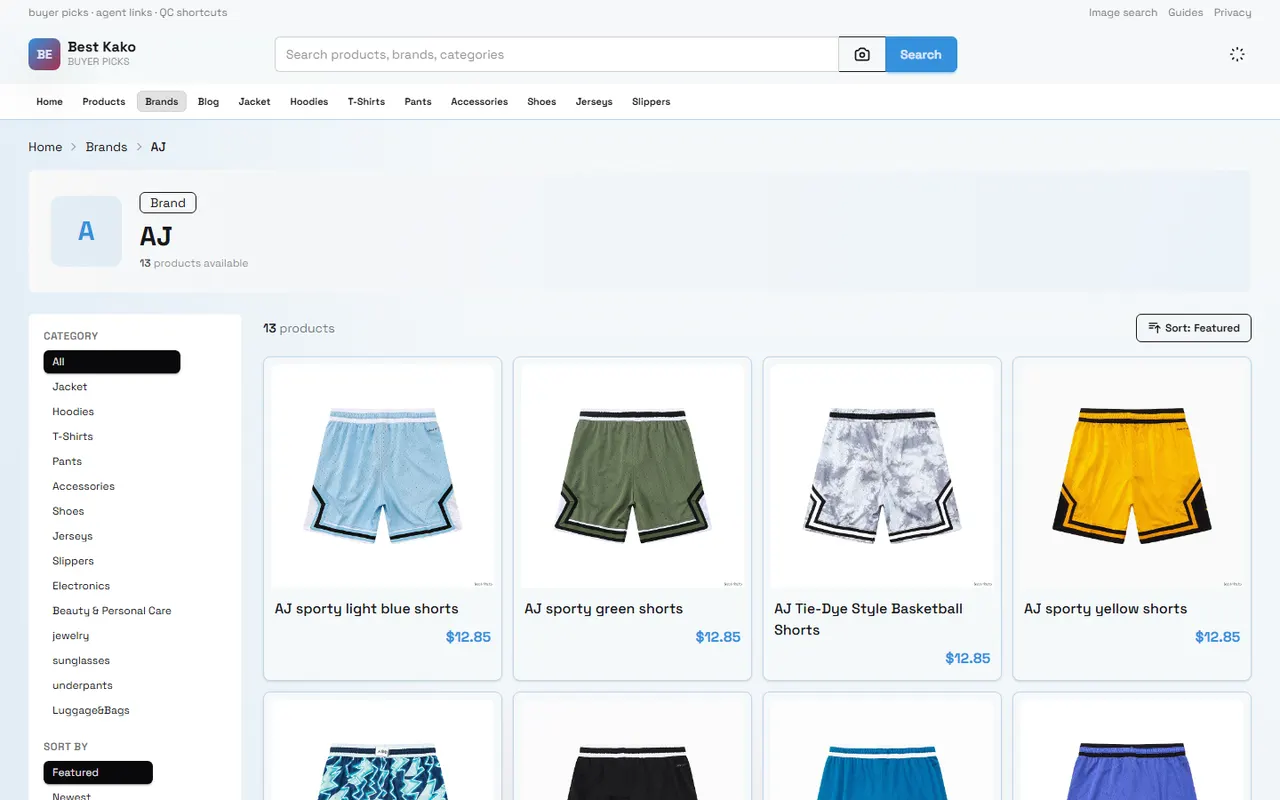Go to Hoodies in top navigation
This screenshot has height=800, width=1280.
(x=309, y=102)
